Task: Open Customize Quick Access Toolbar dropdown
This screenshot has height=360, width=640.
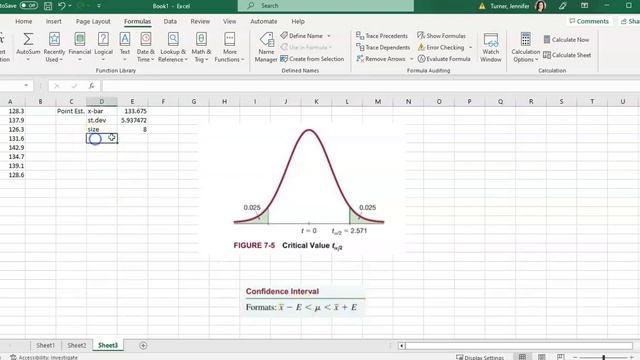Action: click(99, 6)
